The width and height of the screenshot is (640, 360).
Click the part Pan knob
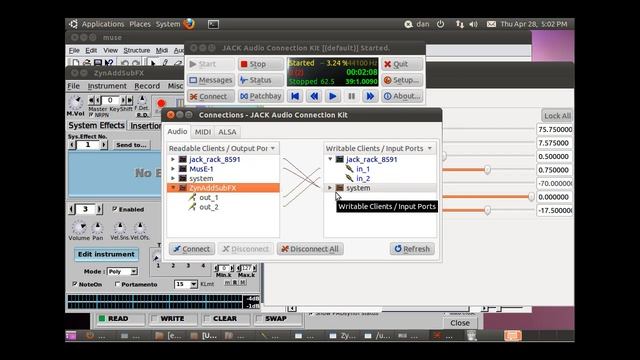coord(98,228)
